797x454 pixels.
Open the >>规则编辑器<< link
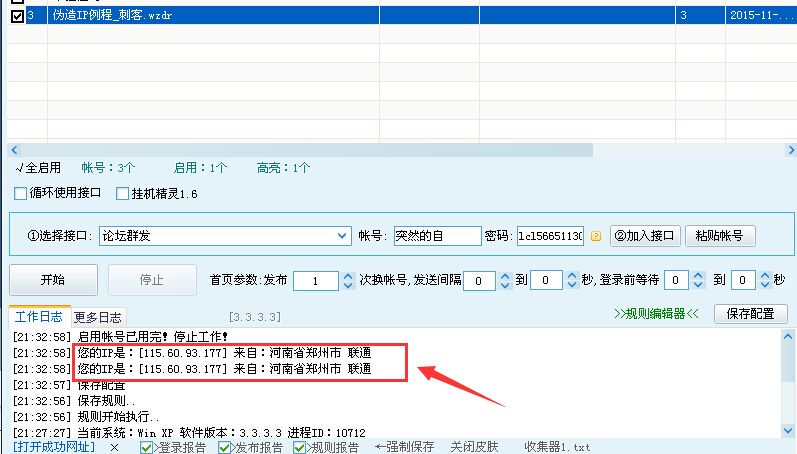[656, 314]
